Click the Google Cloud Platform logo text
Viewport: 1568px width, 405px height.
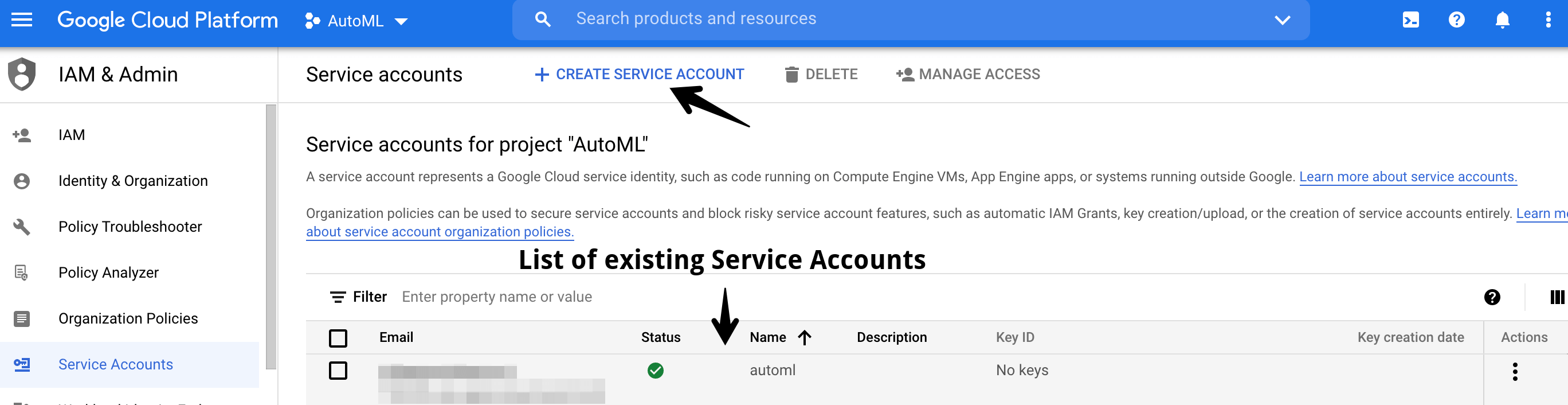(x=167, y=20)
